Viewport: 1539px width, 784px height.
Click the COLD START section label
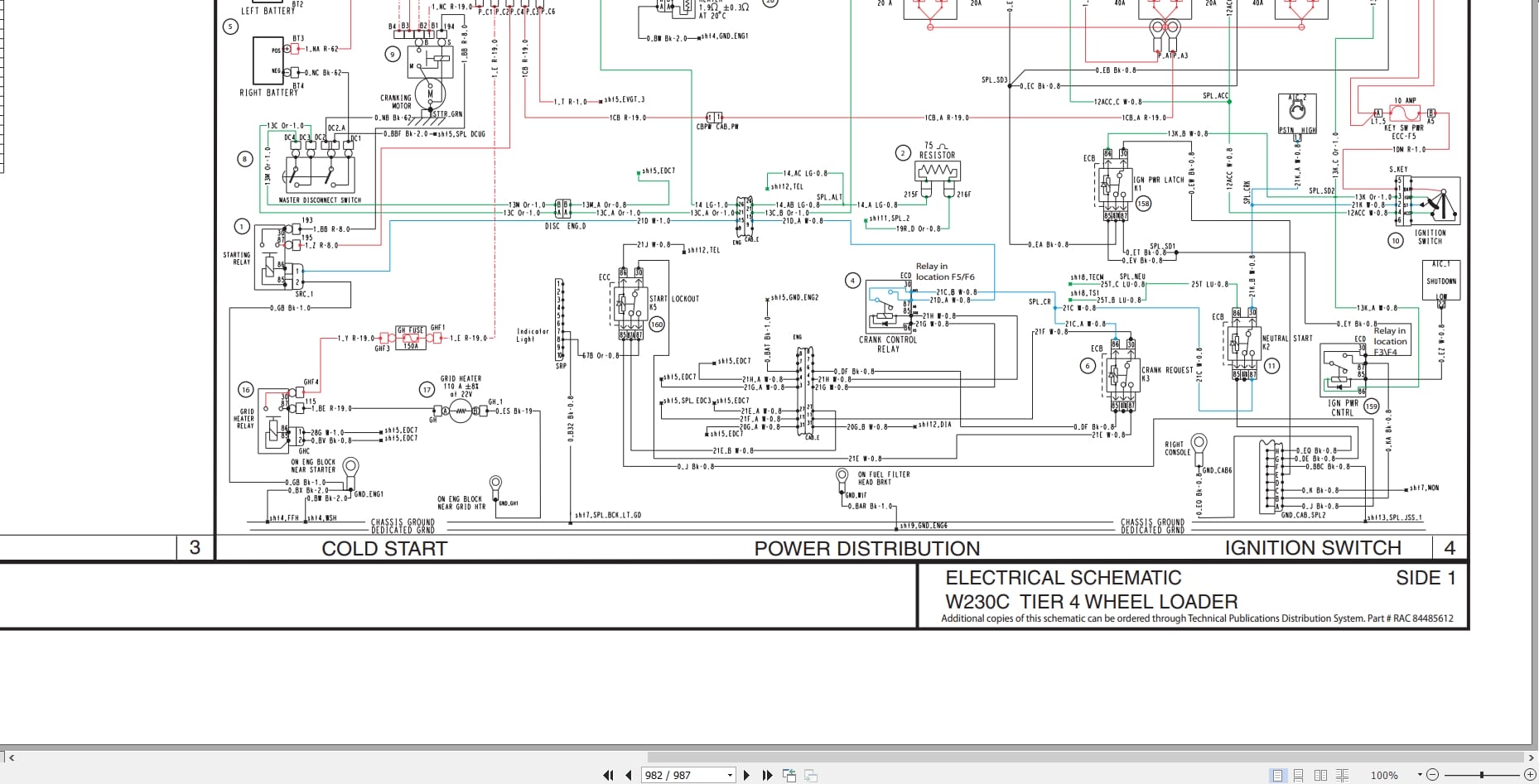click(384, 549)
